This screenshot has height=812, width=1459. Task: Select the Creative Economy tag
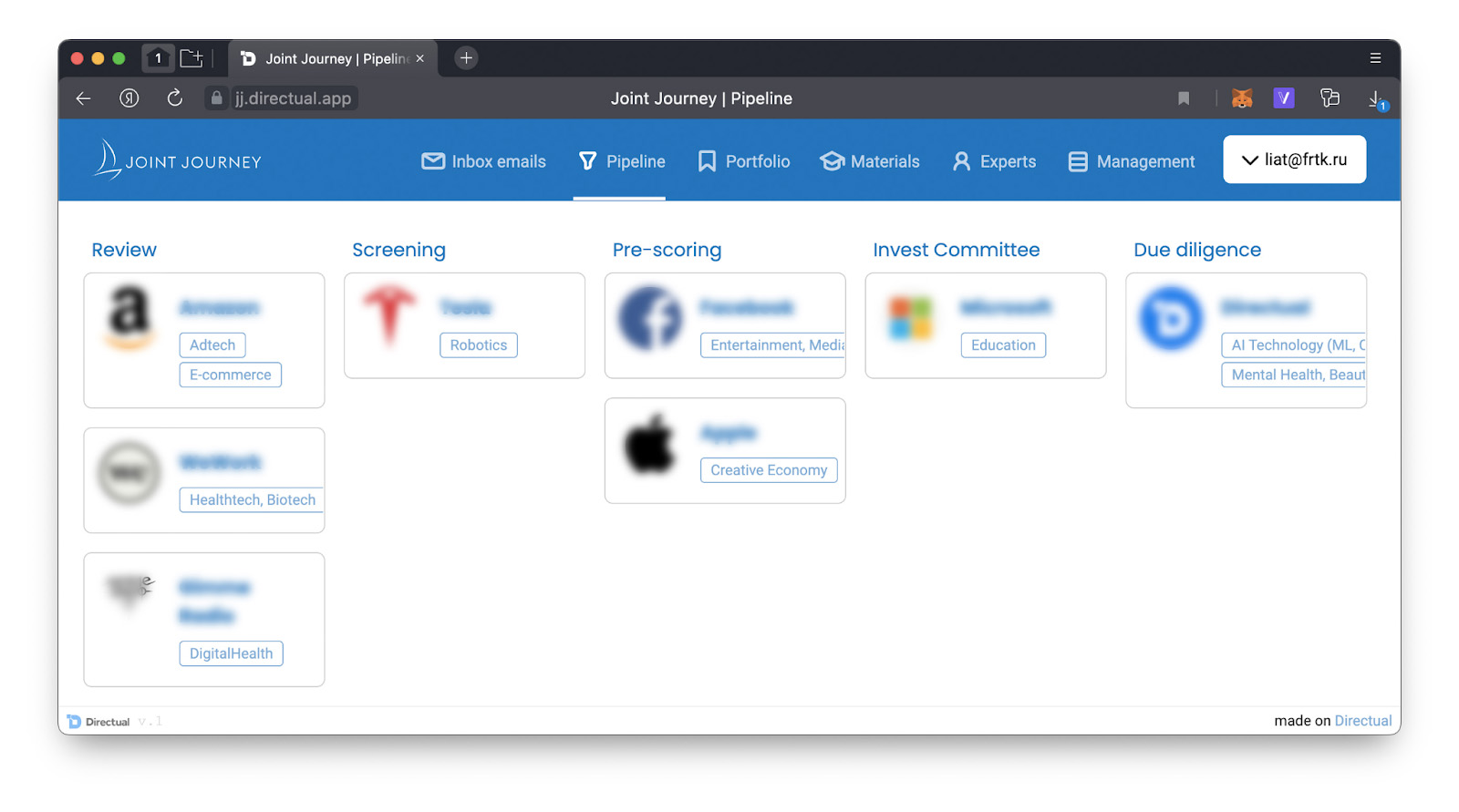point(769,470)
